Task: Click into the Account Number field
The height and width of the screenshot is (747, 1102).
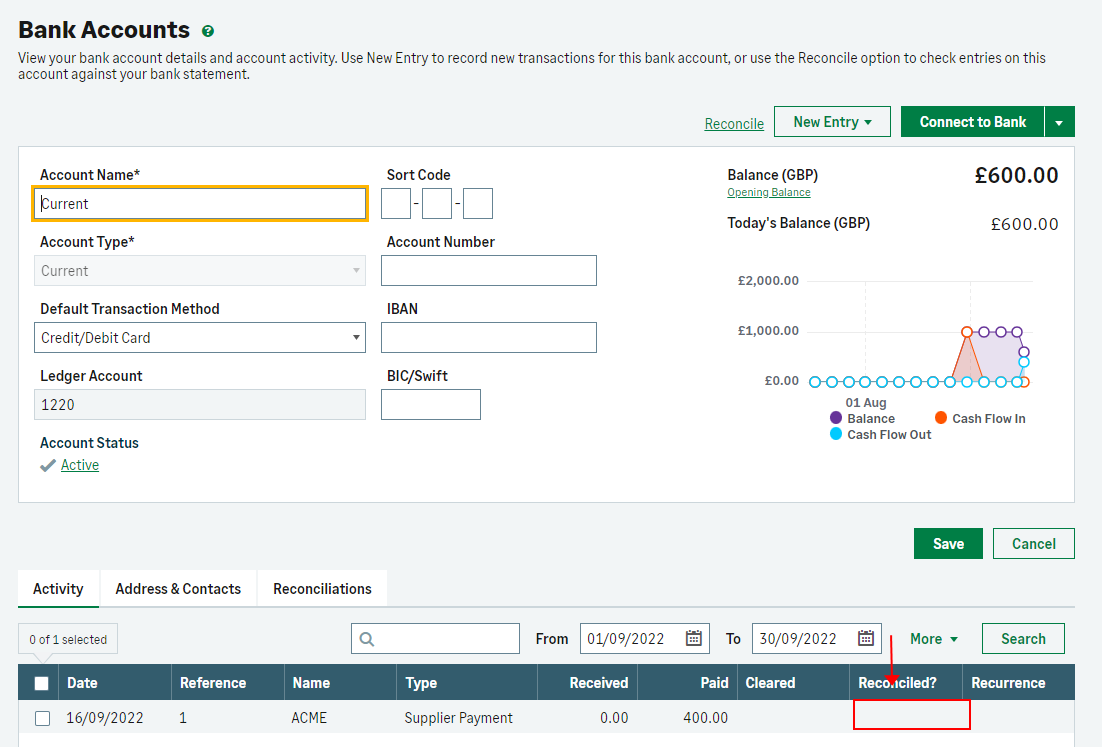Action: tap(489, 271)
